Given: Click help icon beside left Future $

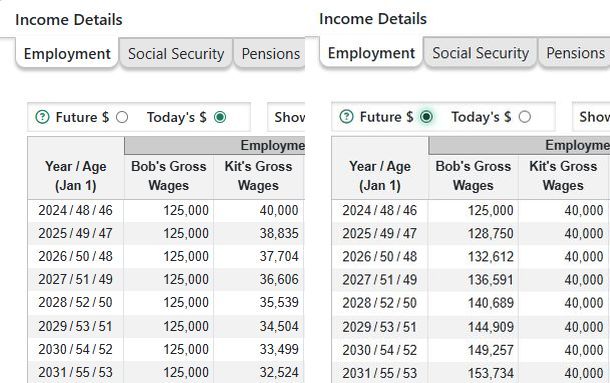Looking at the screenshot, I should tap(42, 117).
